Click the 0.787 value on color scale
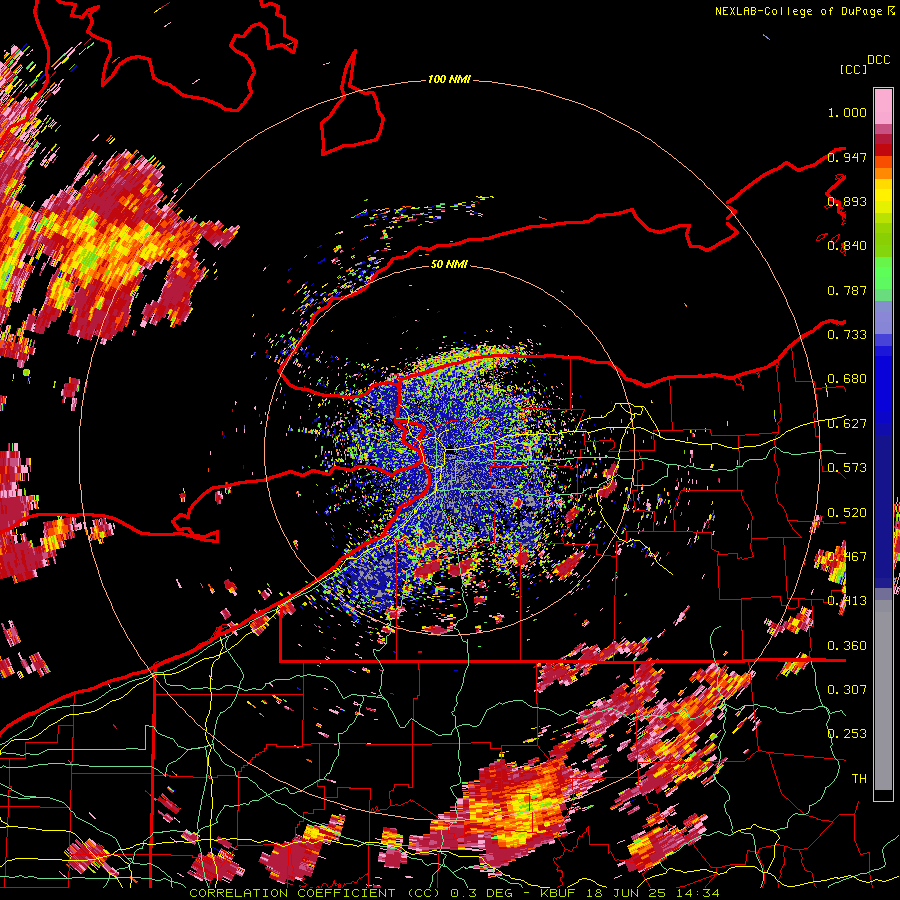 click(847, 290)
